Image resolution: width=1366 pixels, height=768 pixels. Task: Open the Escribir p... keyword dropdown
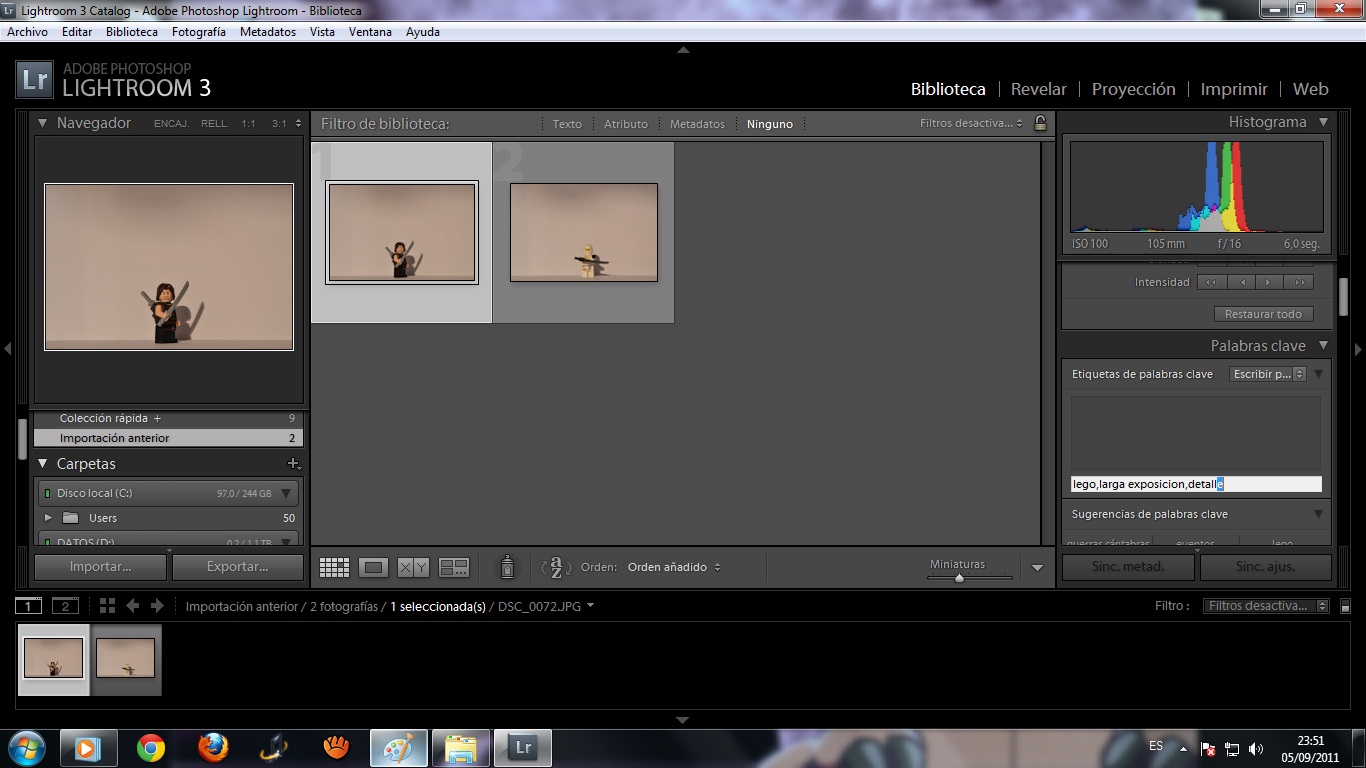coord(1268,374)
